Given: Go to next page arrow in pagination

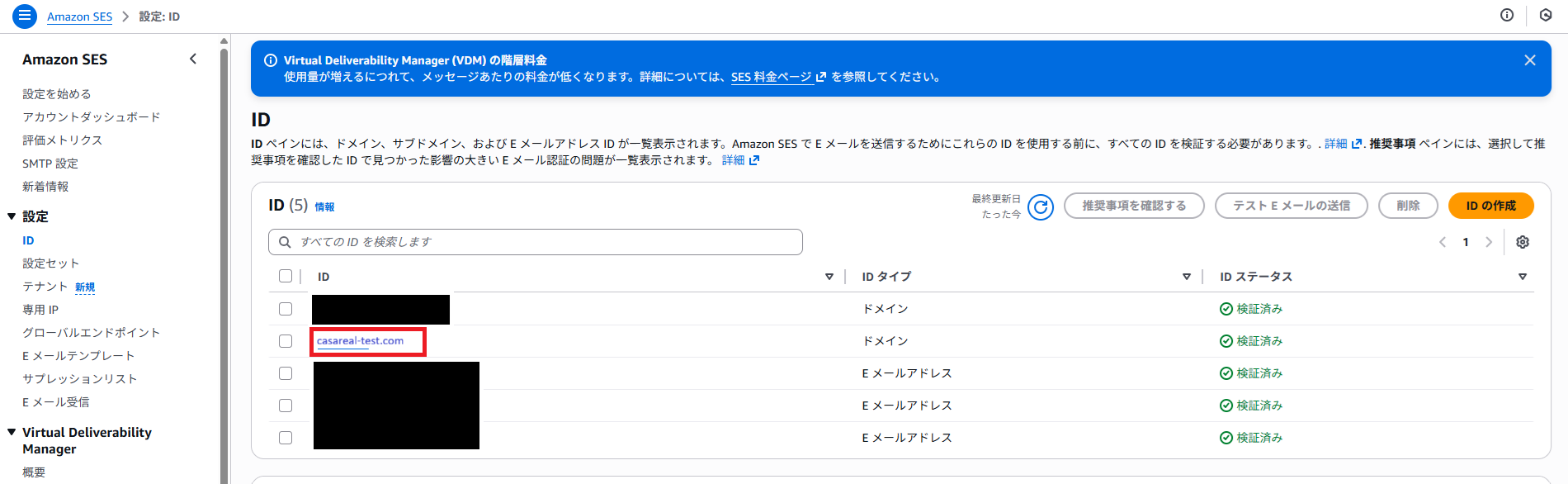Looking at the screenshot, I should (x=1489, y=242).
